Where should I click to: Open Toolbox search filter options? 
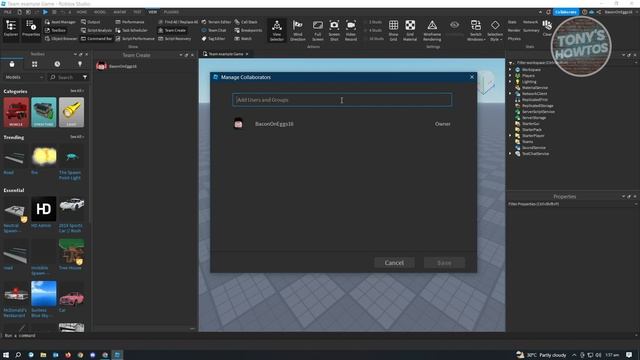coord(85,77)
